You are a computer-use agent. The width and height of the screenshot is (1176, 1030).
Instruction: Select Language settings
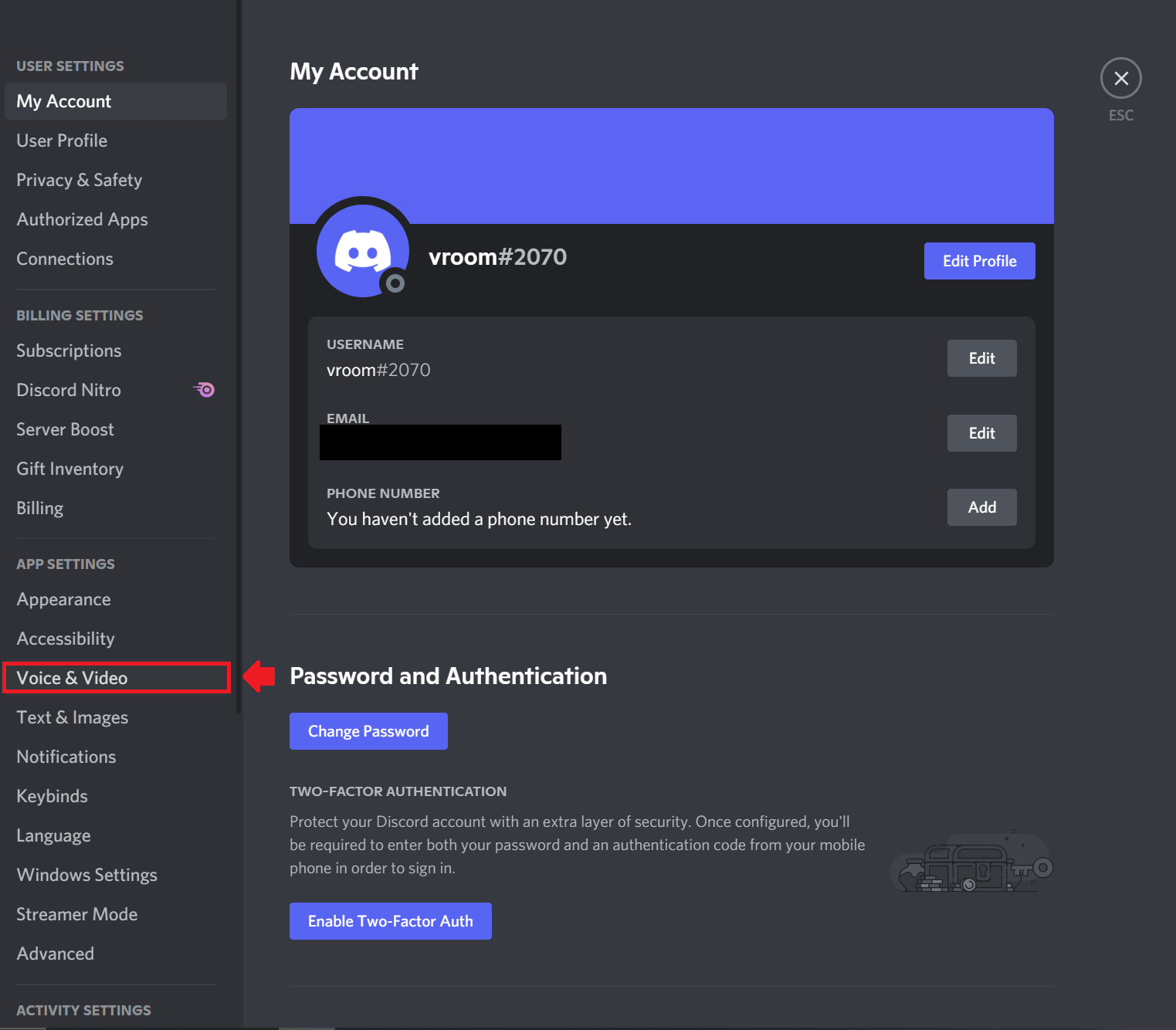point(116,835)
